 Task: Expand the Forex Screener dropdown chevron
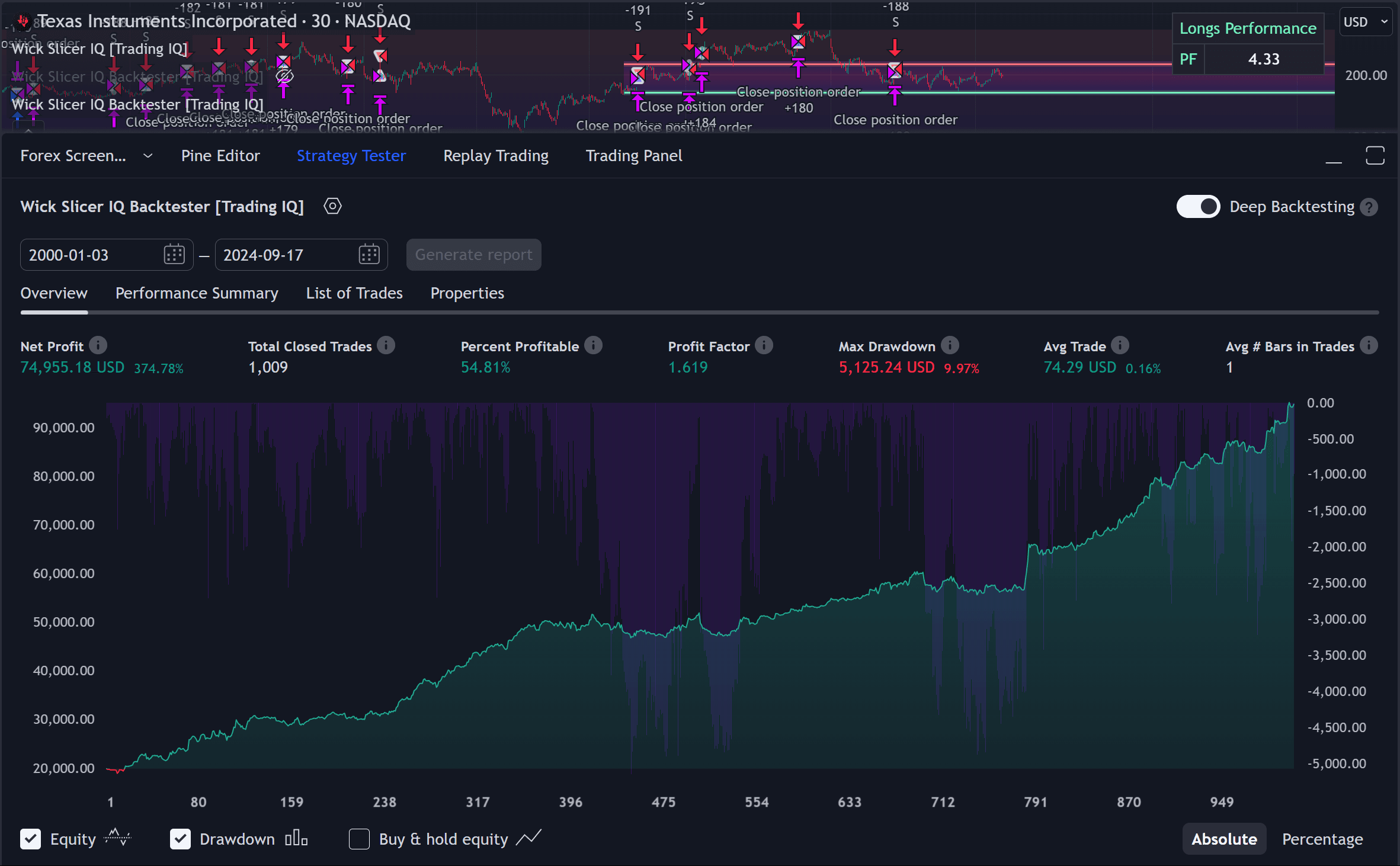pos(148,156)
